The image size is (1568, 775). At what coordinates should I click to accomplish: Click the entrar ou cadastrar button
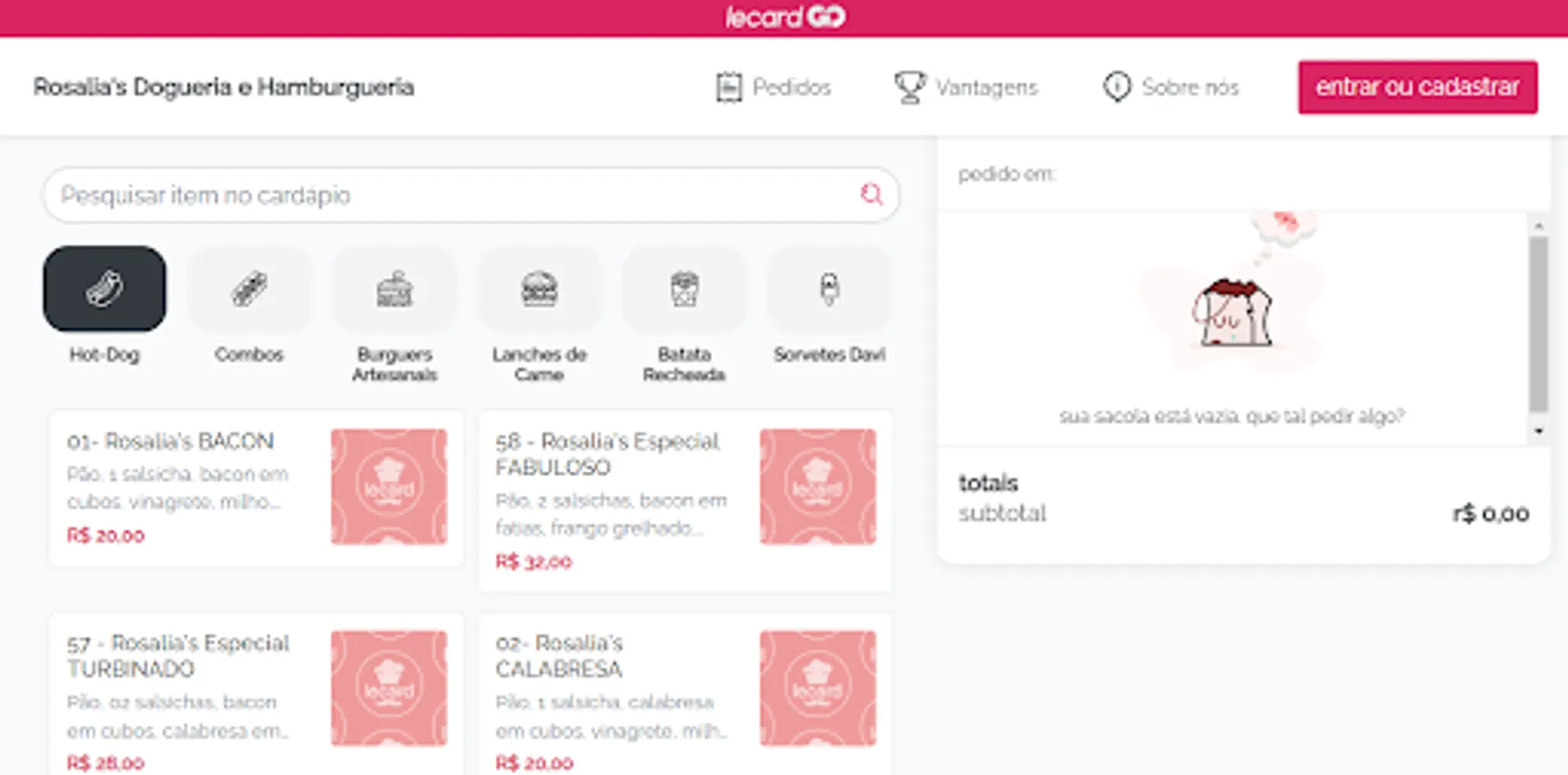click(1416, 86)
